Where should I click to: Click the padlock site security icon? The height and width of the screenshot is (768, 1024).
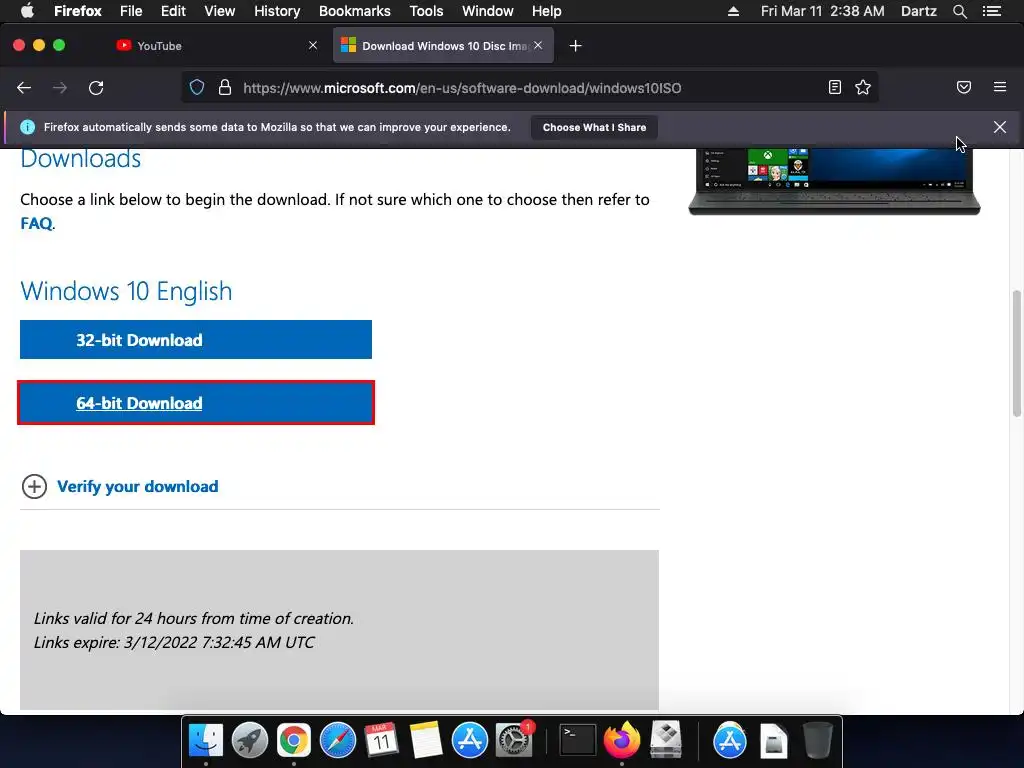click(x=225, y=88)
